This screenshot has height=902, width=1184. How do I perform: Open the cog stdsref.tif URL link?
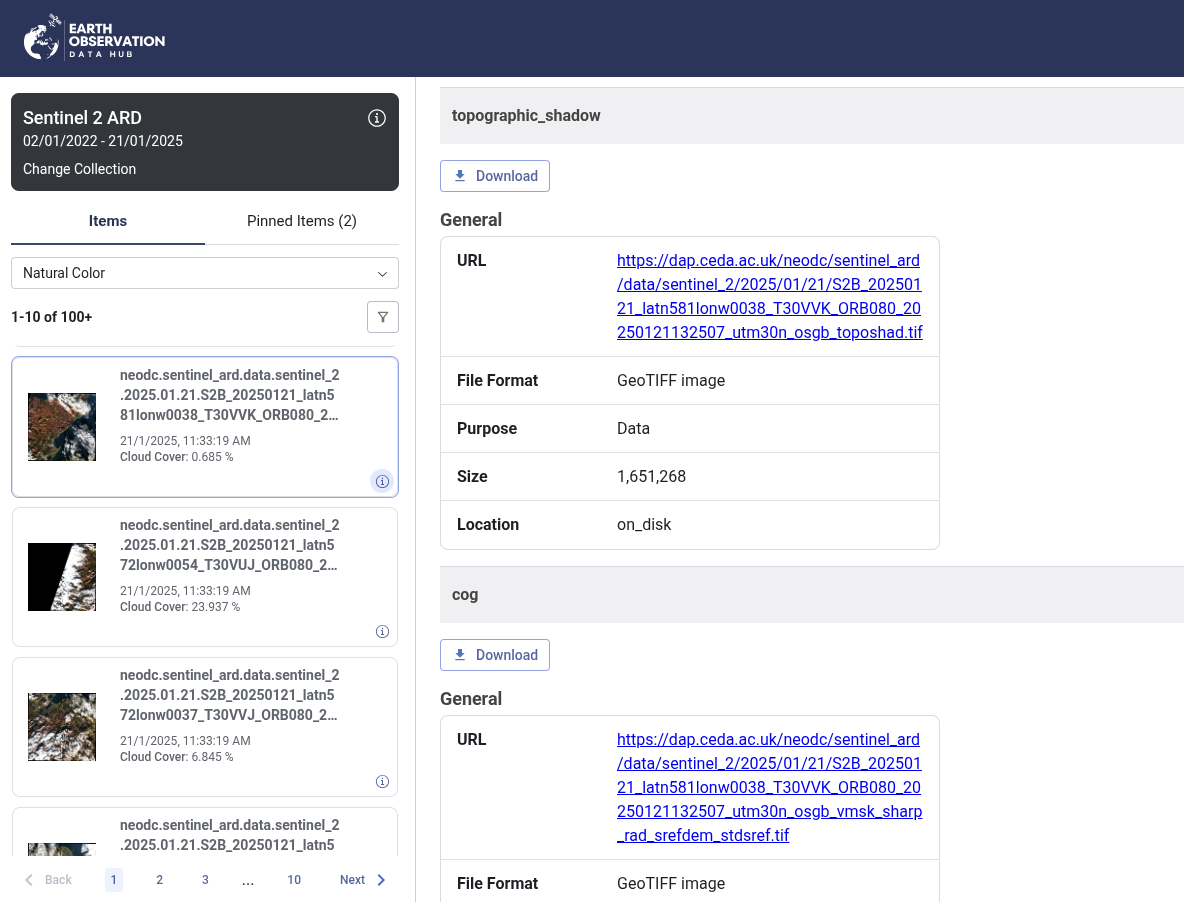coord(769,787)
